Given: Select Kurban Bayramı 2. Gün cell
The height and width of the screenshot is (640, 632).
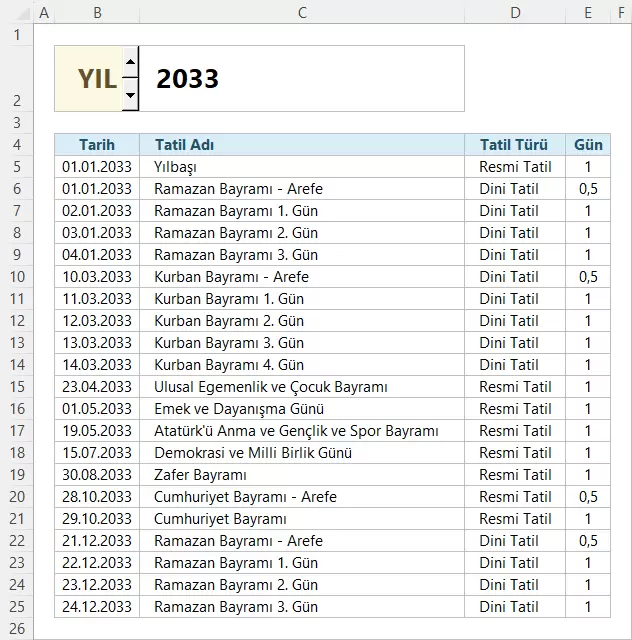Looking at the screenshot, I should 302,321.
